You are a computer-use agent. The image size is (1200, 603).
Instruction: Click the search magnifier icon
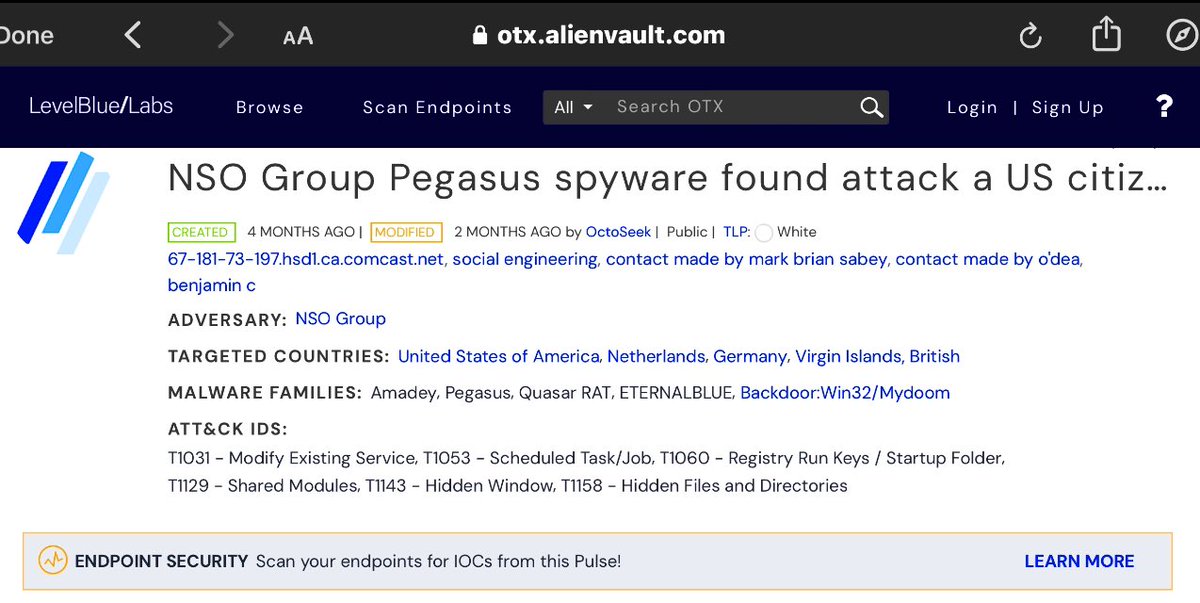(871, 107)
